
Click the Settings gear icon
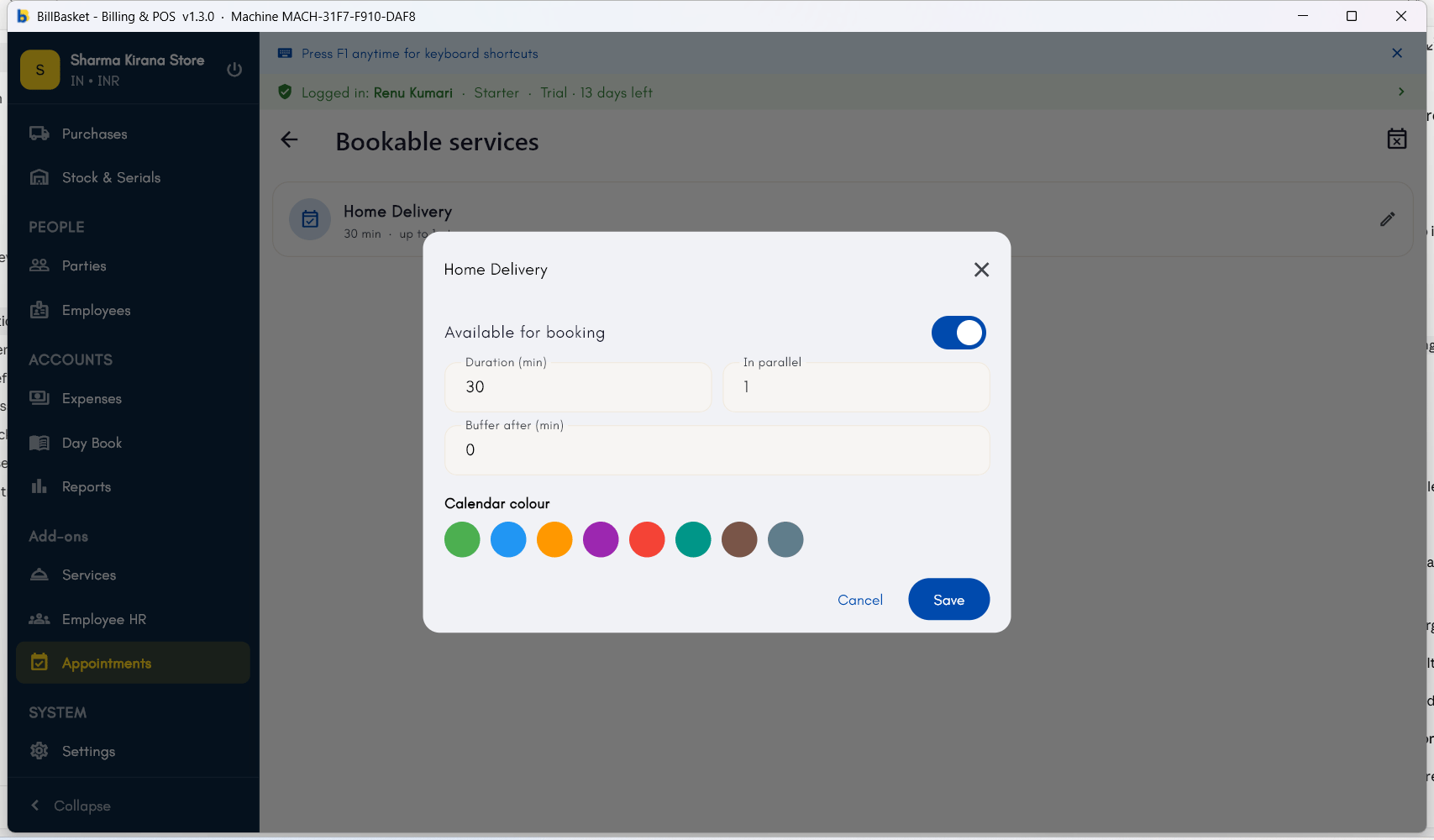(x=39, y=751)
